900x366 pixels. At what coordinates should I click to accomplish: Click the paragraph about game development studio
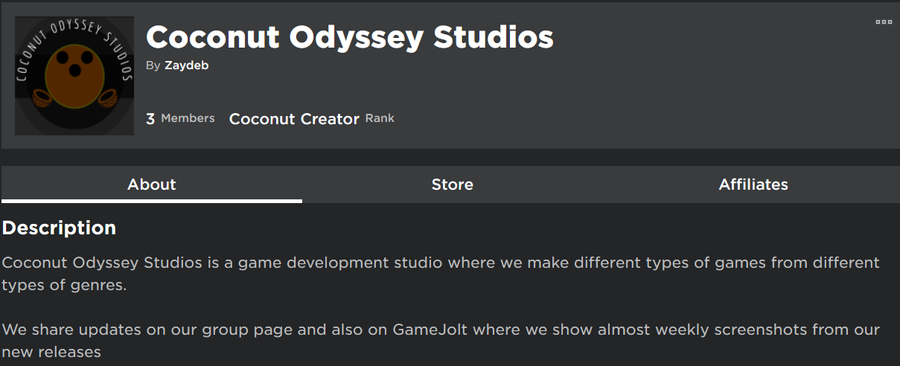[440, 274]
